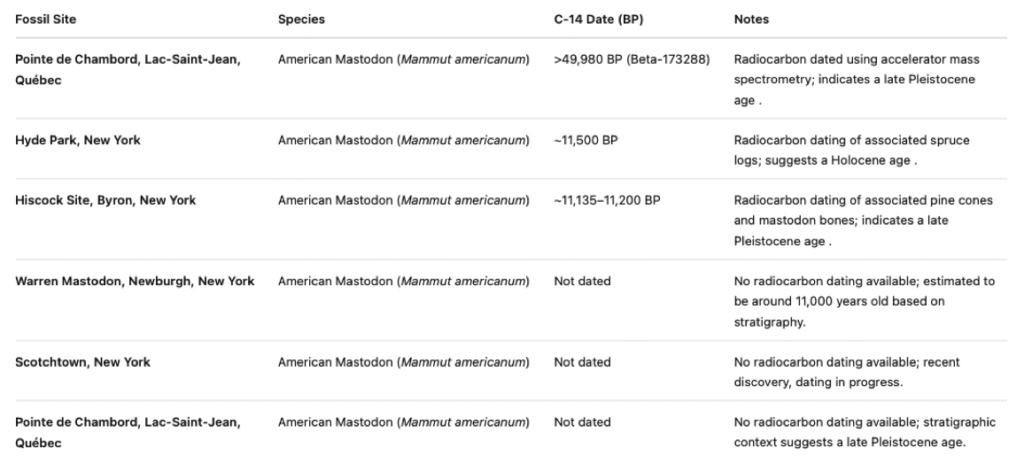Click the Species column header
The width and height of the screenshot is (1024, 464).
point(301,19)
